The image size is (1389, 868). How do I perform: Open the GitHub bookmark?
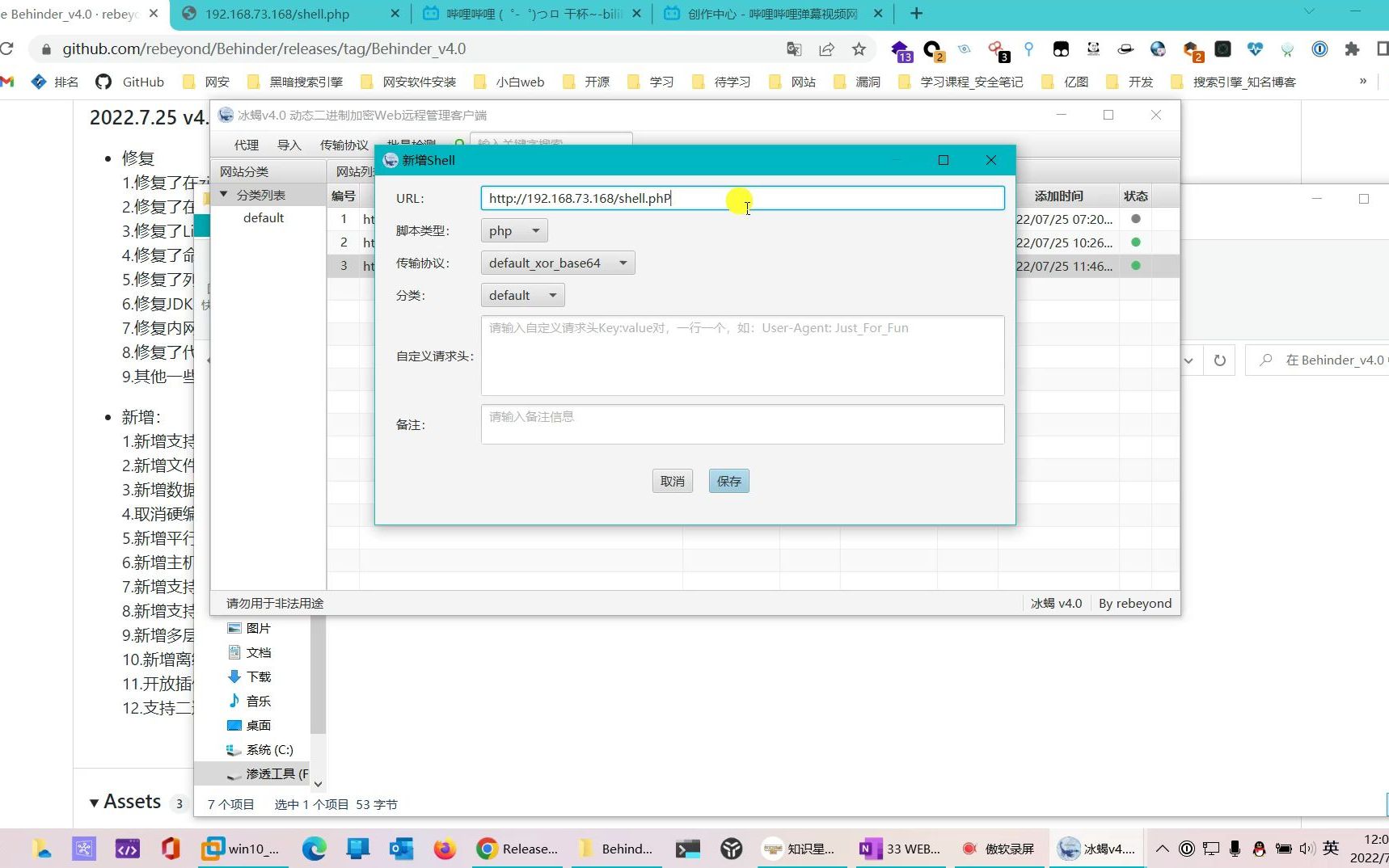pyautogui.click(x=130, y=82)
